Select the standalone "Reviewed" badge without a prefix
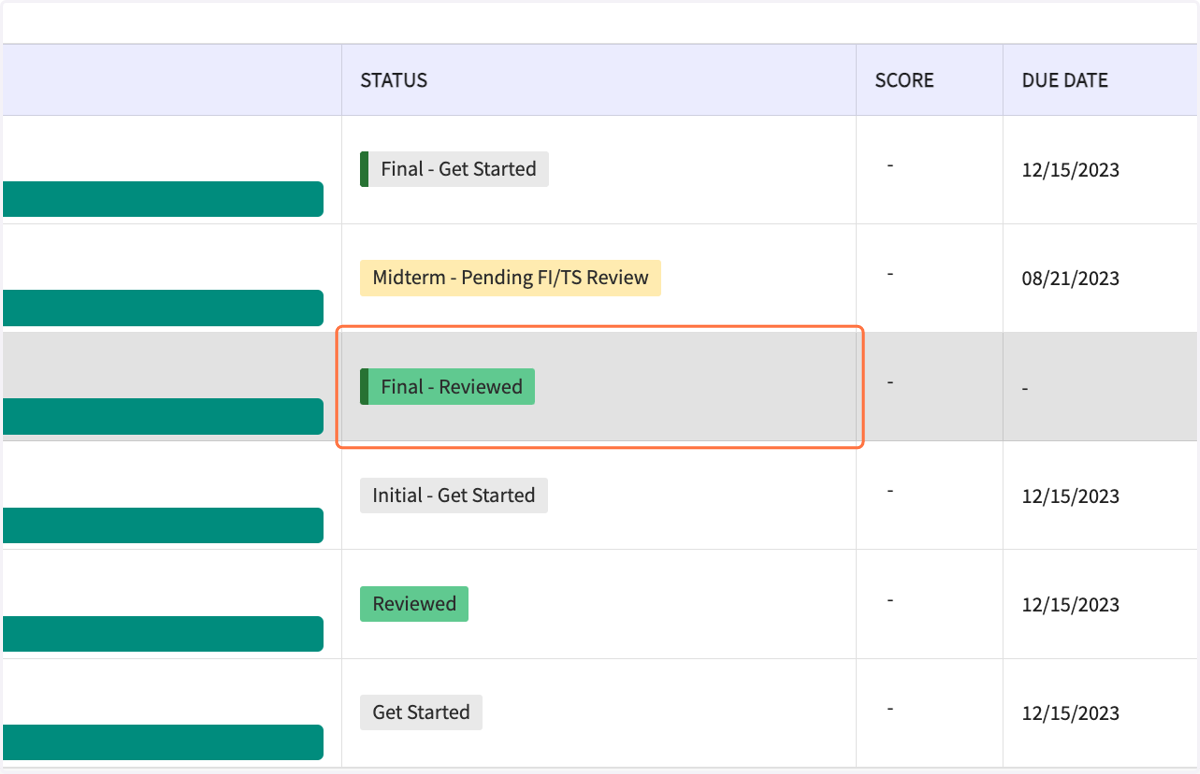Viewport: 1200px width, 774px height. [x=414, y=603]
